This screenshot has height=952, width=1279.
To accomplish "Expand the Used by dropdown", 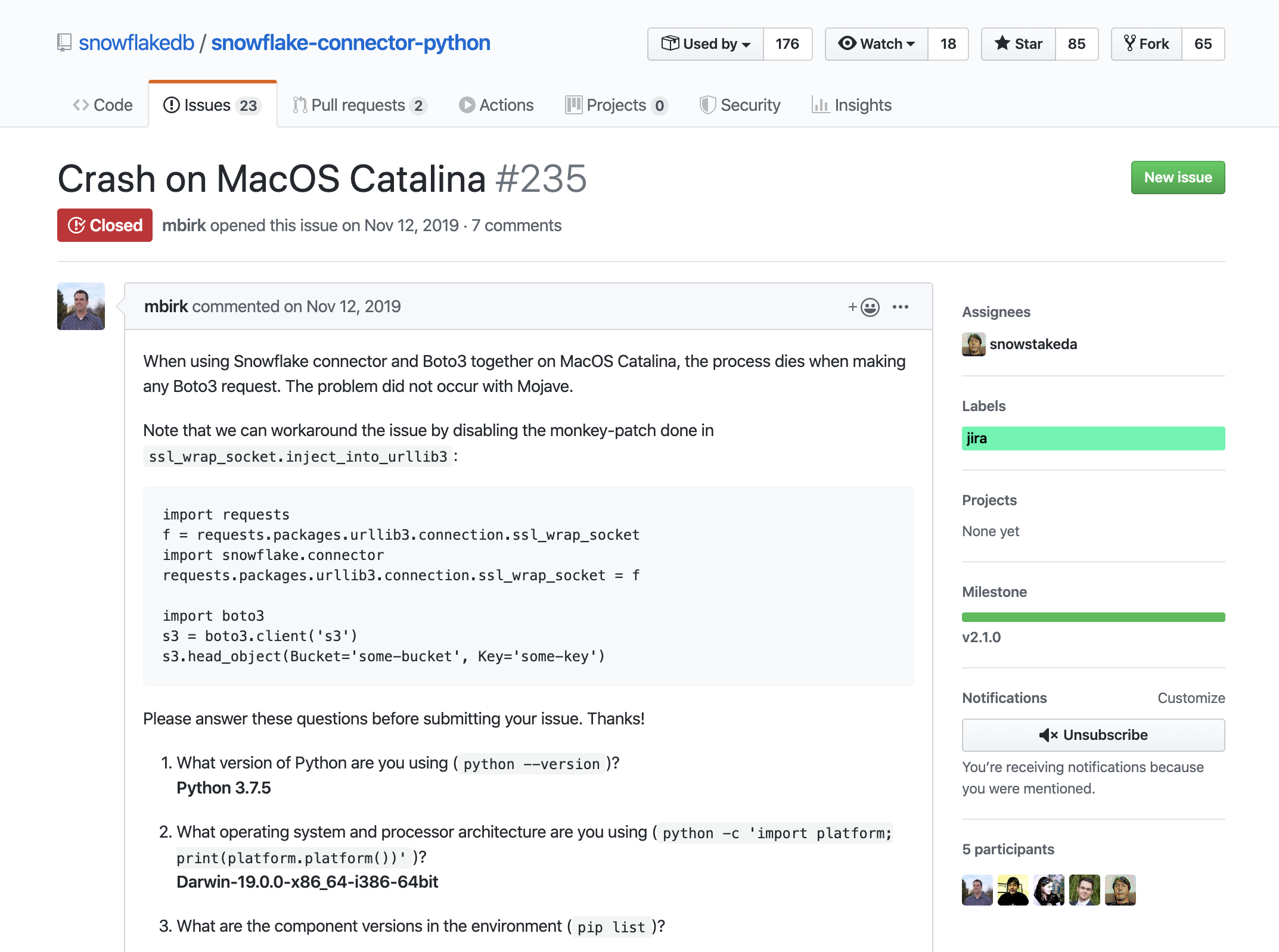I will tap(706, 44).
